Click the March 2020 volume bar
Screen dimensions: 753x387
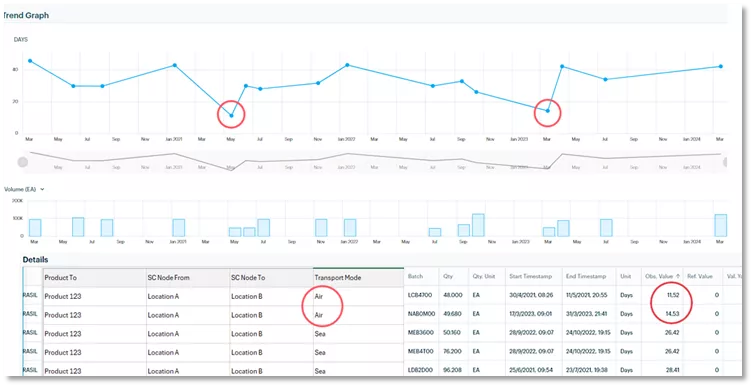tap(35, 228)
